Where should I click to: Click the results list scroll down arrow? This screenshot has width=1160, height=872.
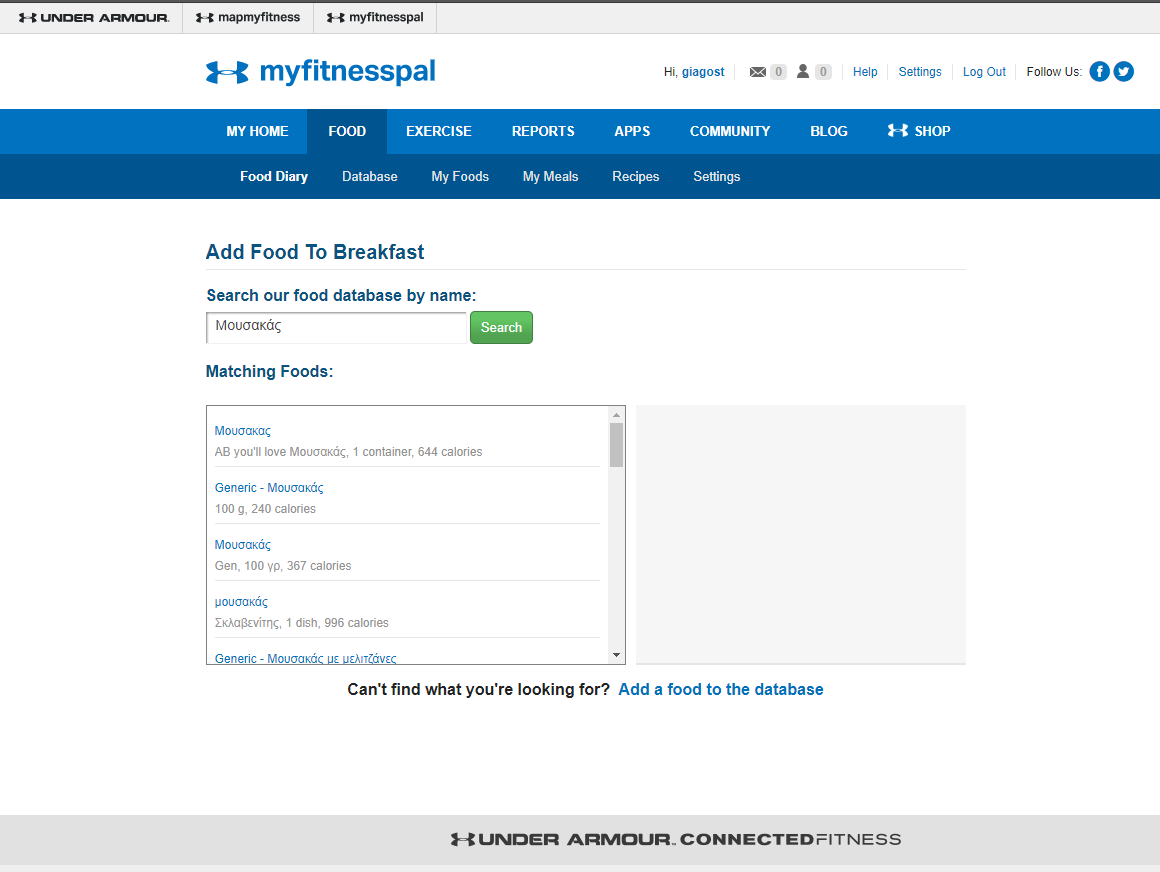616,655
